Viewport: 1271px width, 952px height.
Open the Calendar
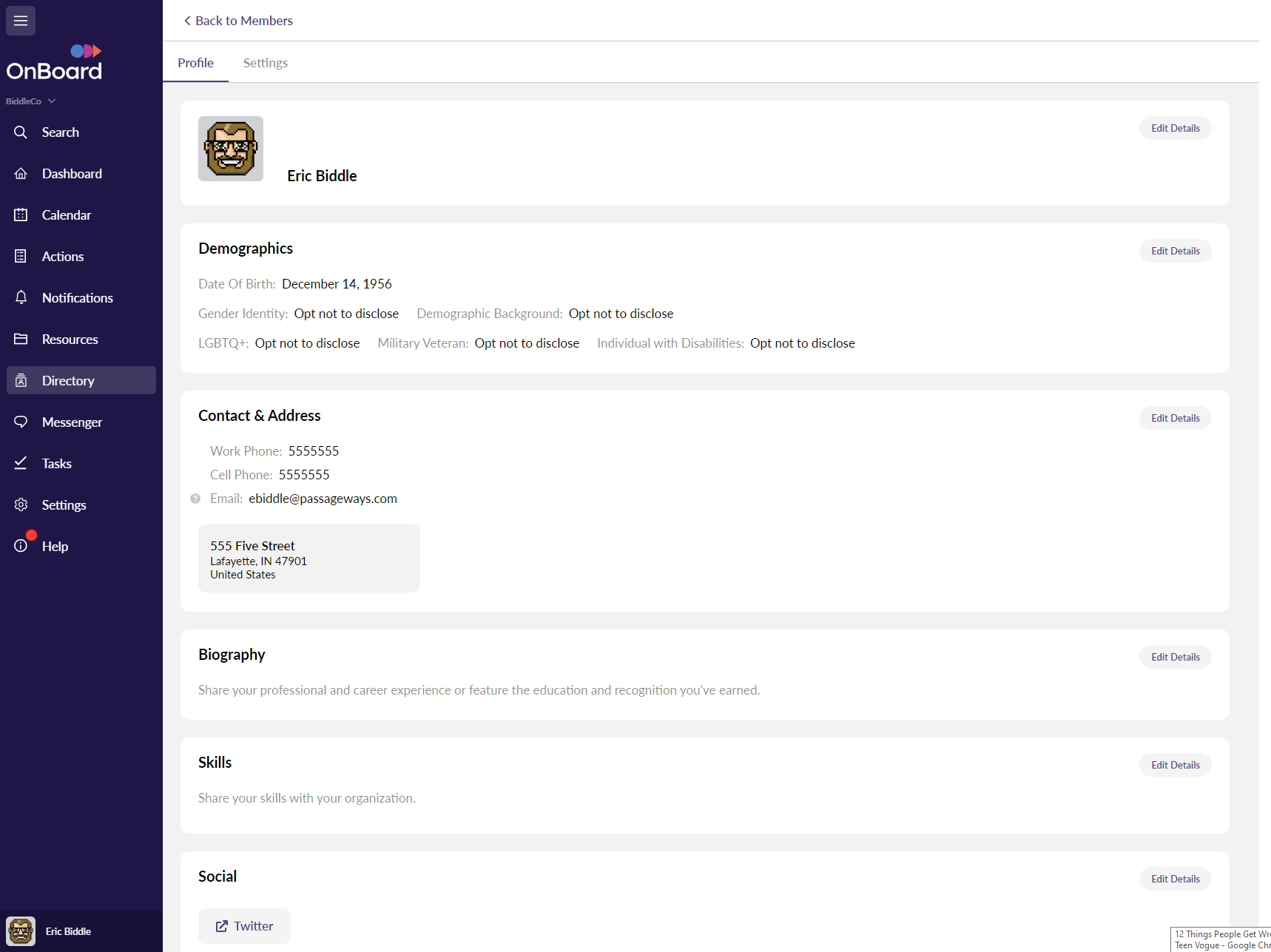tap(67, 215)
